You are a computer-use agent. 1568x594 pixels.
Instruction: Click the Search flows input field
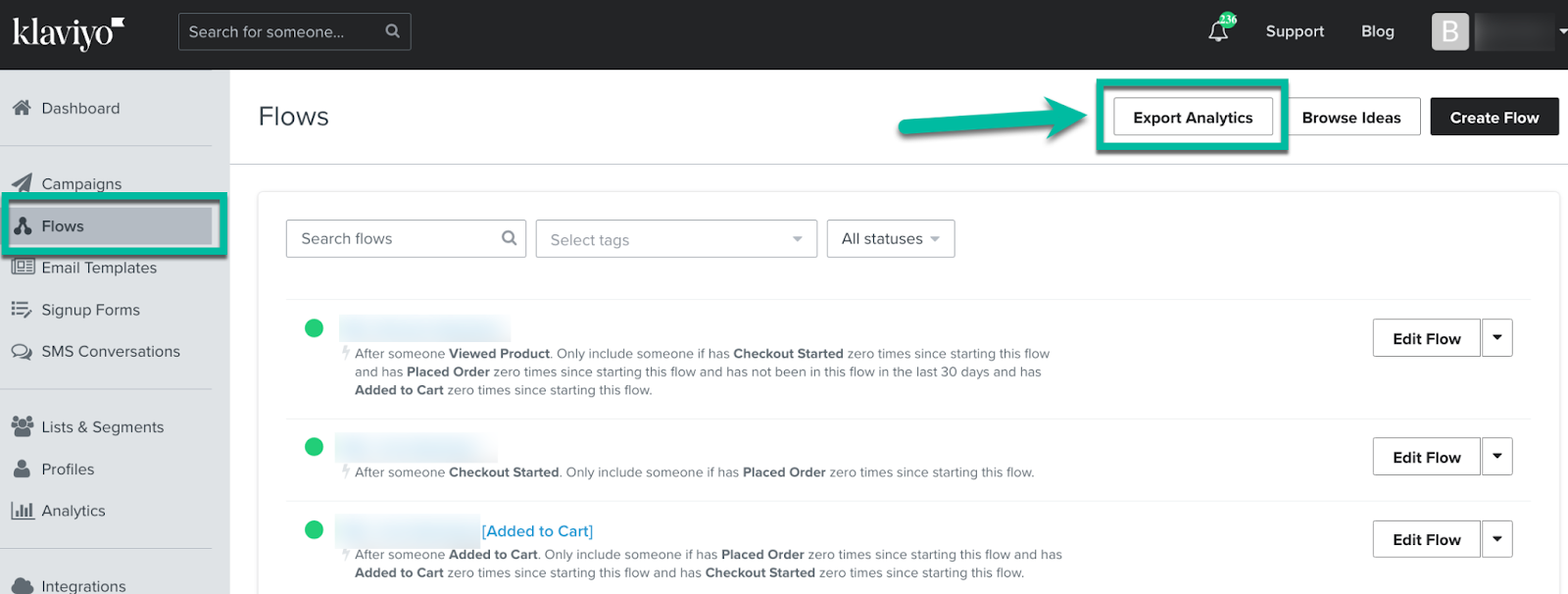click(x=392, y=238)
